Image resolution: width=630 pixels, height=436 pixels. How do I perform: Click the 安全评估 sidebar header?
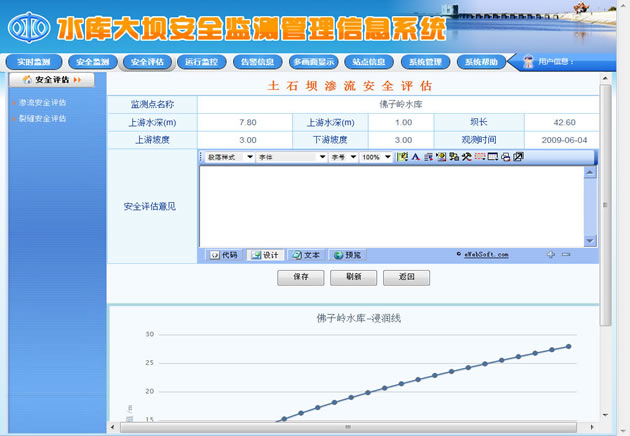pos(52,80)
